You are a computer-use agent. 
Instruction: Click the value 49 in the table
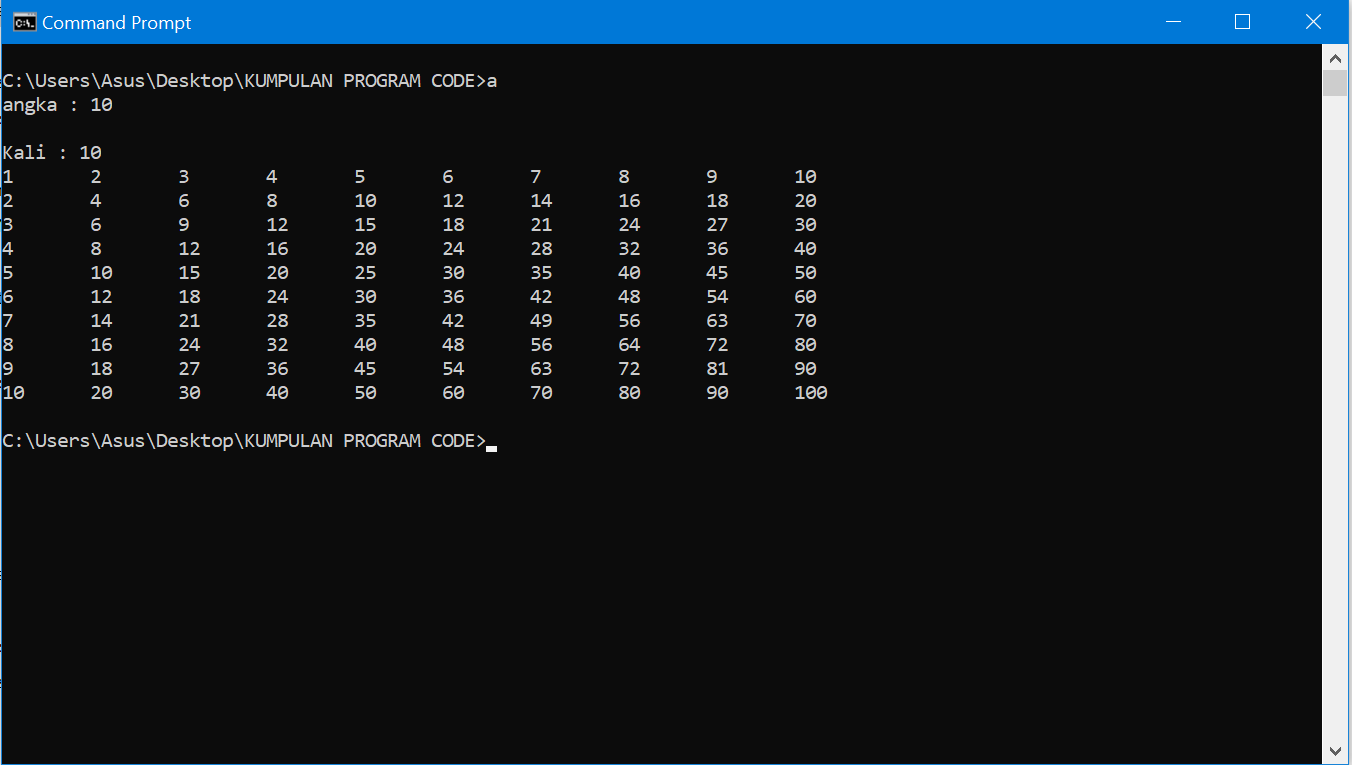coord(541,321)
